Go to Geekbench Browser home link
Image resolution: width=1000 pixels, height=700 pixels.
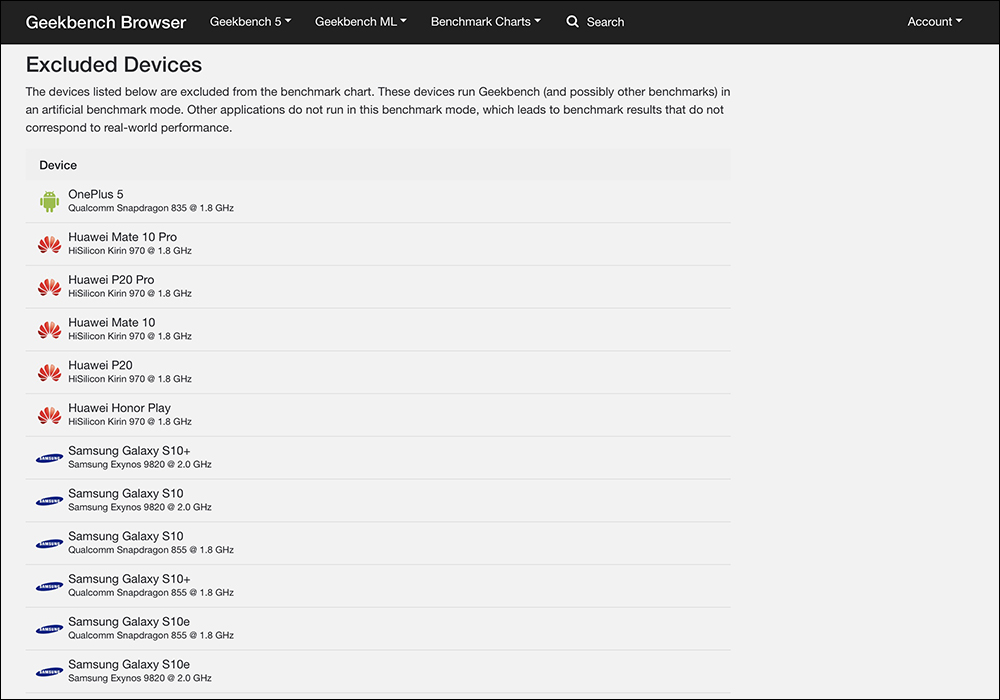point(106,22)
